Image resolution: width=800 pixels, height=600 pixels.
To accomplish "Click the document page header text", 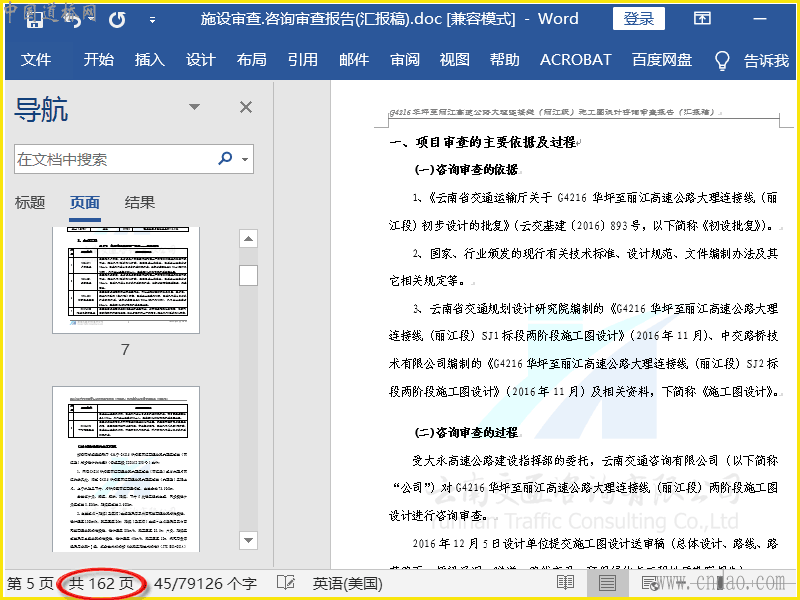I will pyautogui.click(x=552, y=112).
